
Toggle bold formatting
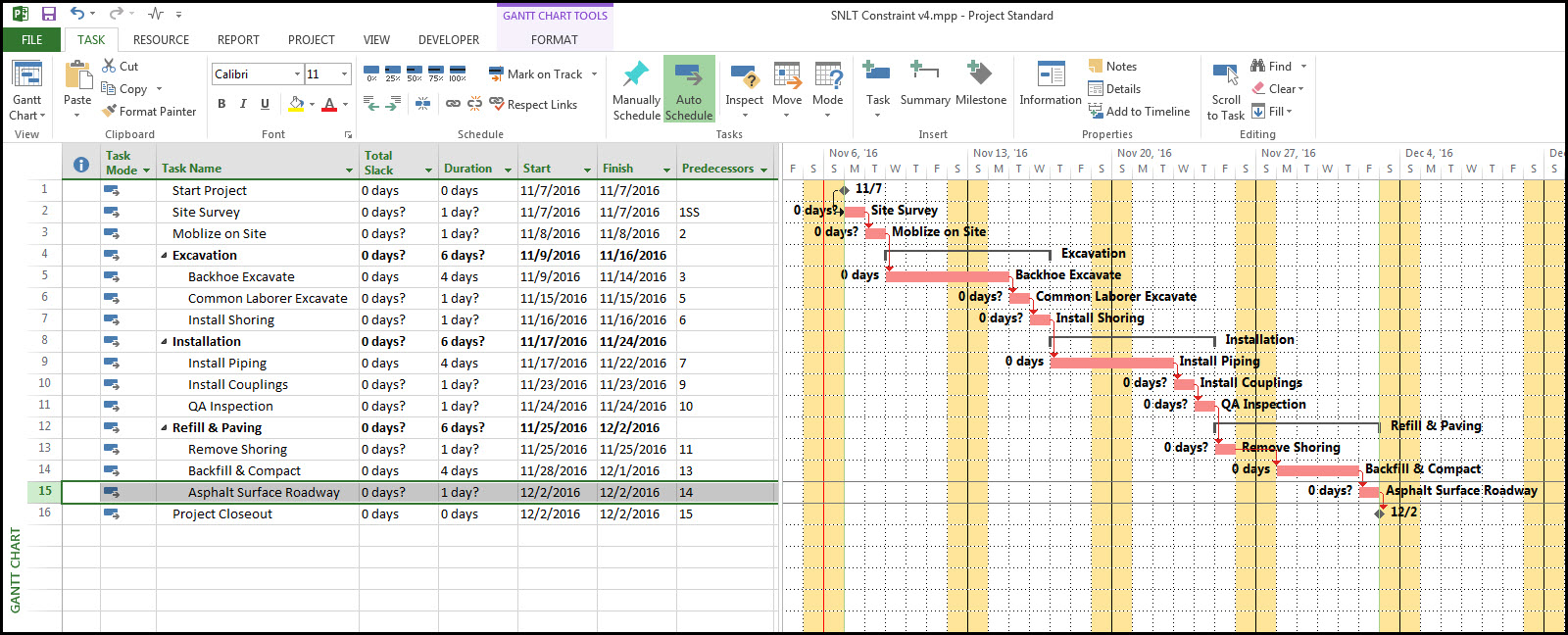click(x=221, y=103)
